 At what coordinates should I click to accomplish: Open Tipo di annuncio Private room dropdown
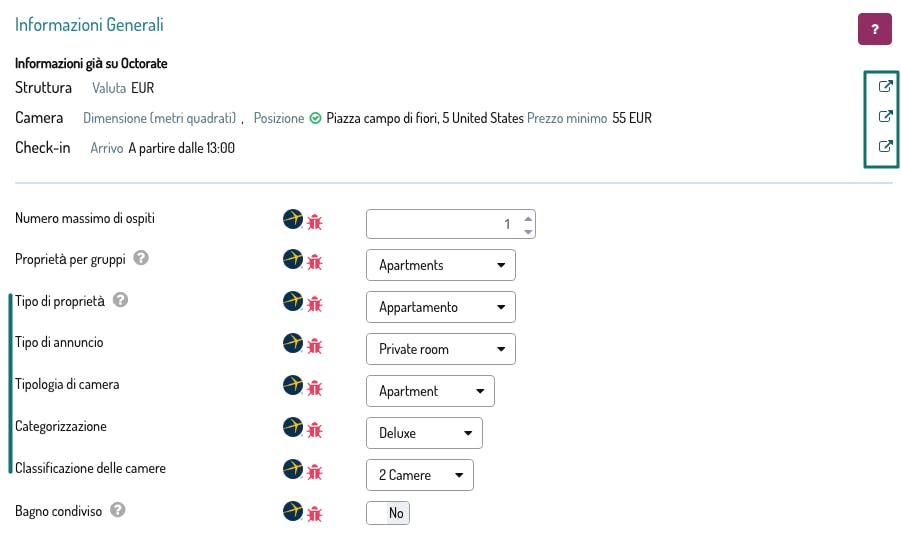tap(441, 349)
